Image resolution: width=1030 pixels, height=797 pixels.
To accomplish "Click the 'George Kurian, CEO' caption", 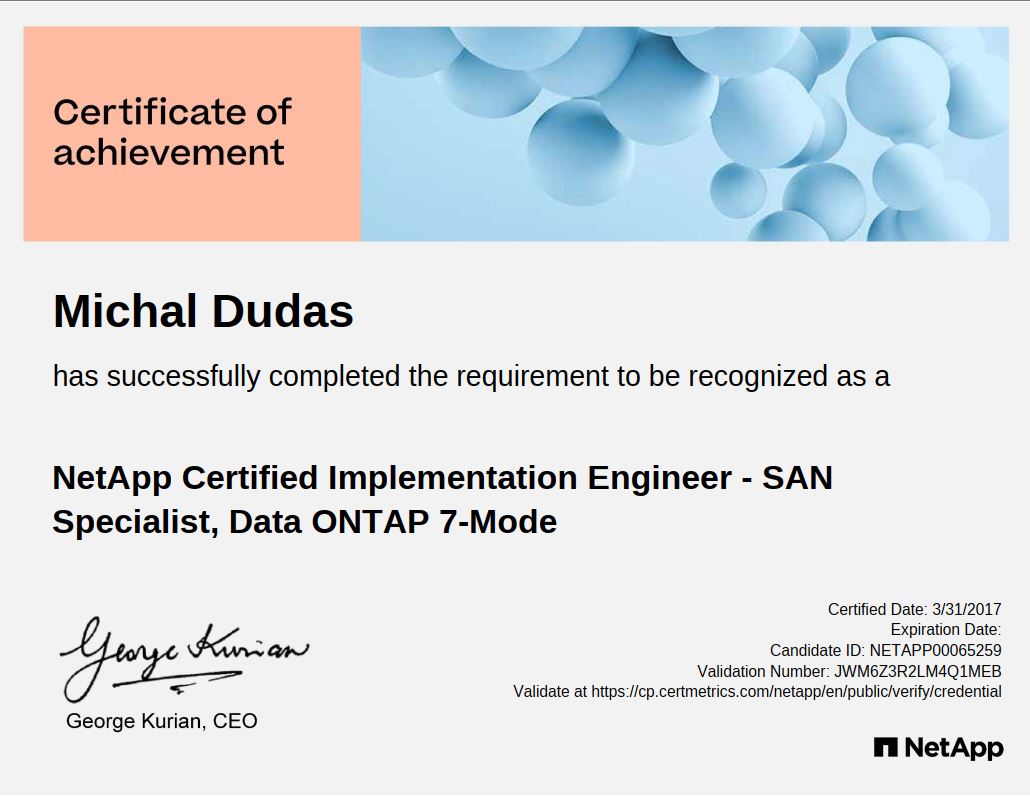I will [162, 721].
